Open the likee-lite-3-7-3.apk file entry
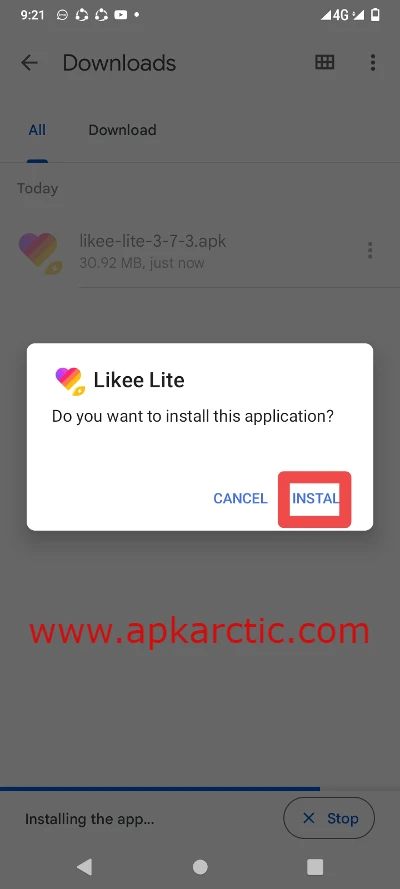This screenshot has width=400, height=889. (x=200, y=251)
